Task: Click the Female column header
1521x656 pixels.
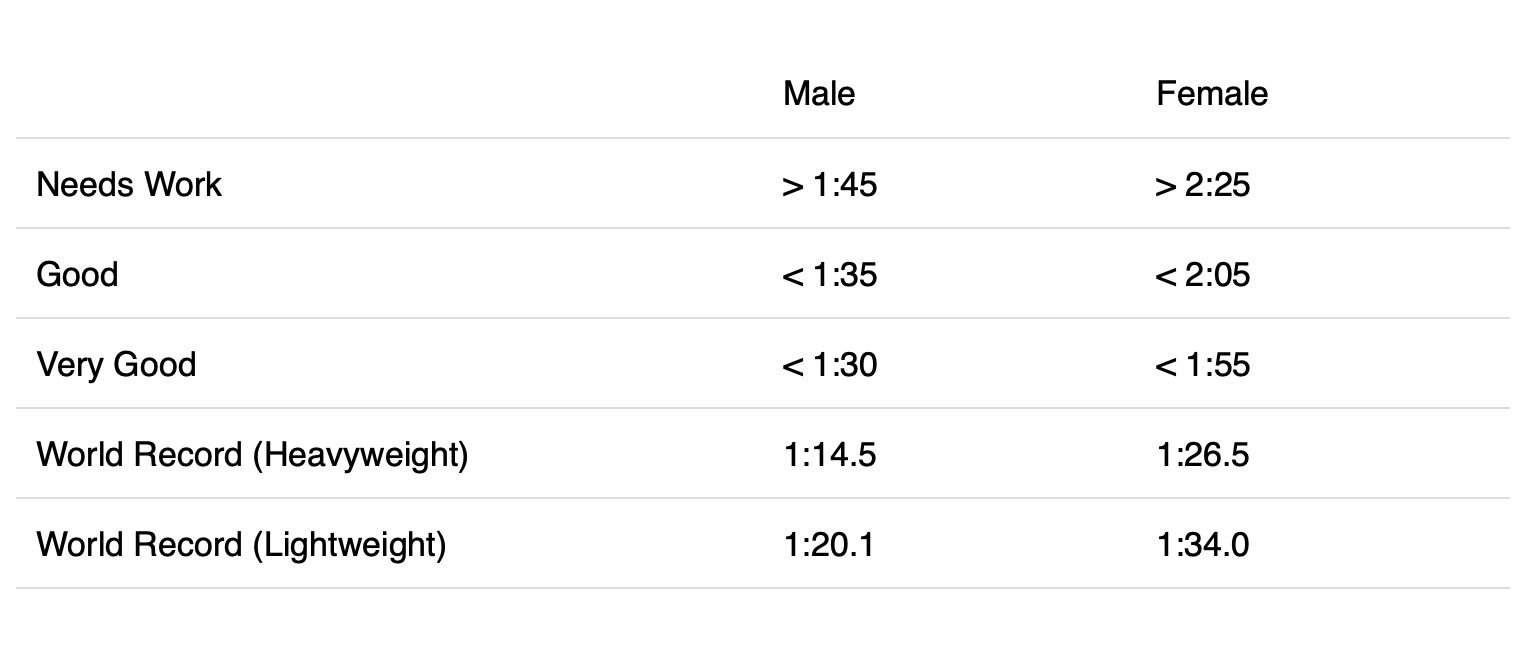Action: tap(1212, 93)
